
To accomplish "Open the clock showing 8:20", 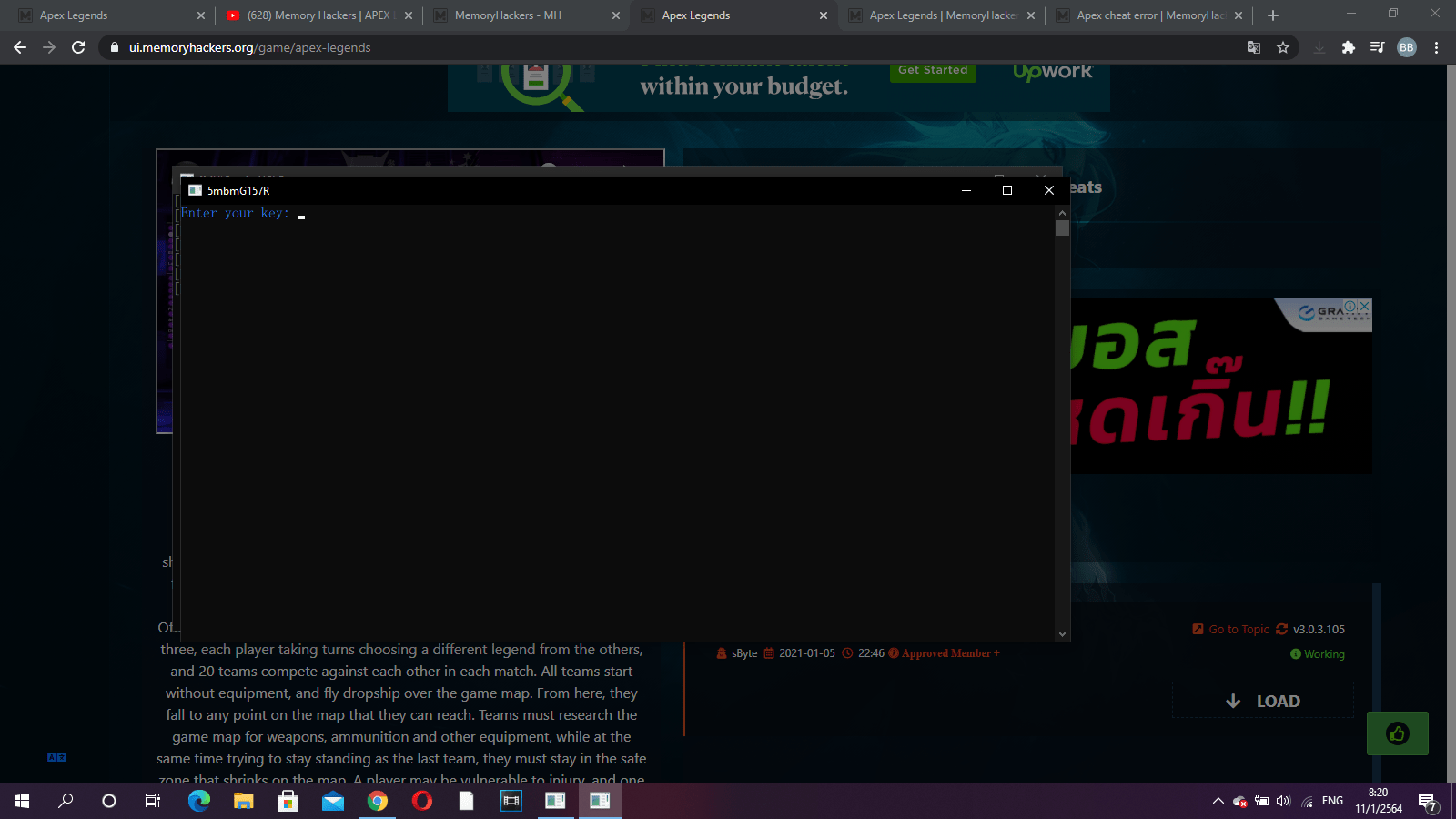I will 1379,801.
